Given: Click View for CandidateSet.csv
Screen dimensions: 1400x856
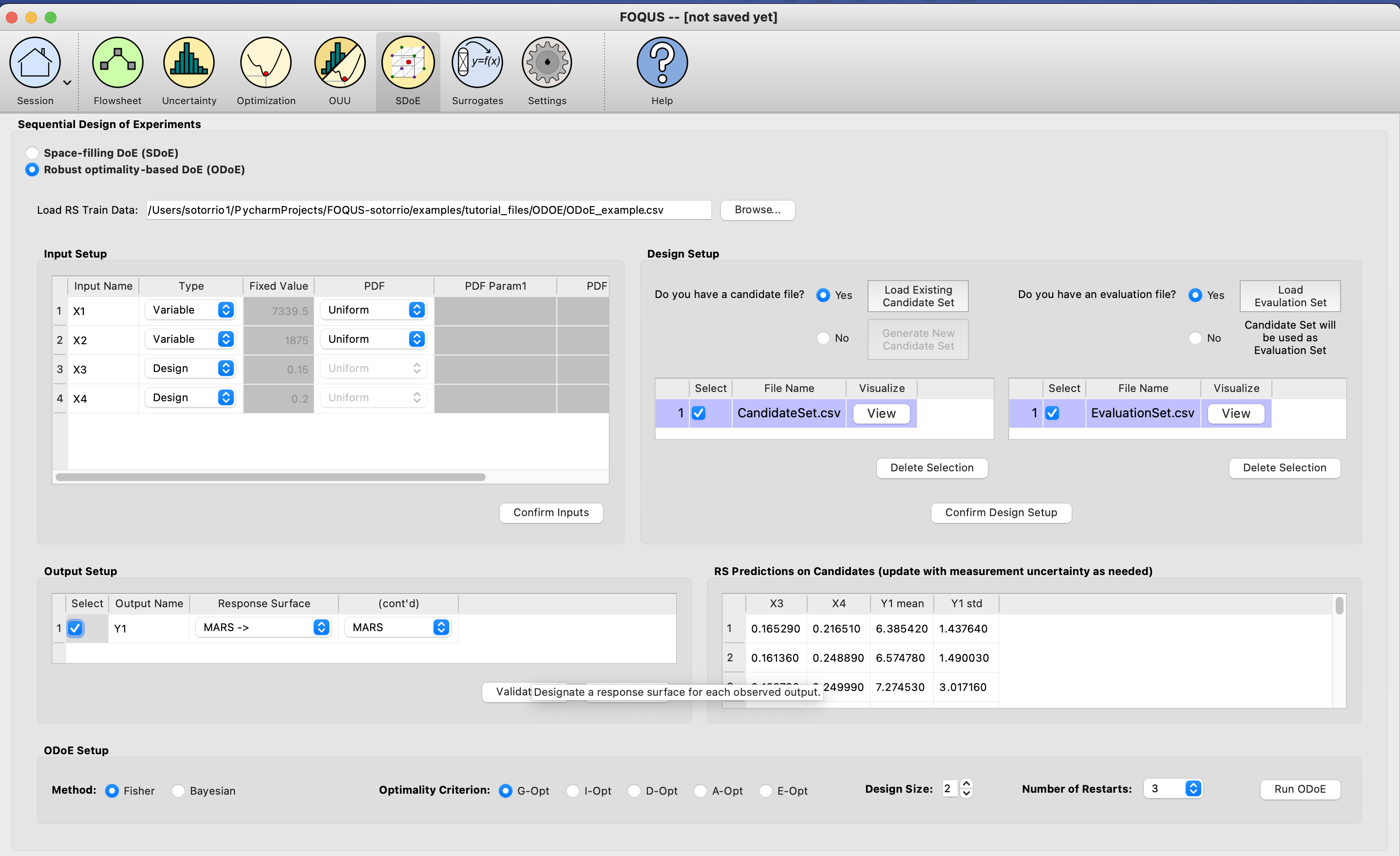Looking at the screenshot, I should click(881, 413).
